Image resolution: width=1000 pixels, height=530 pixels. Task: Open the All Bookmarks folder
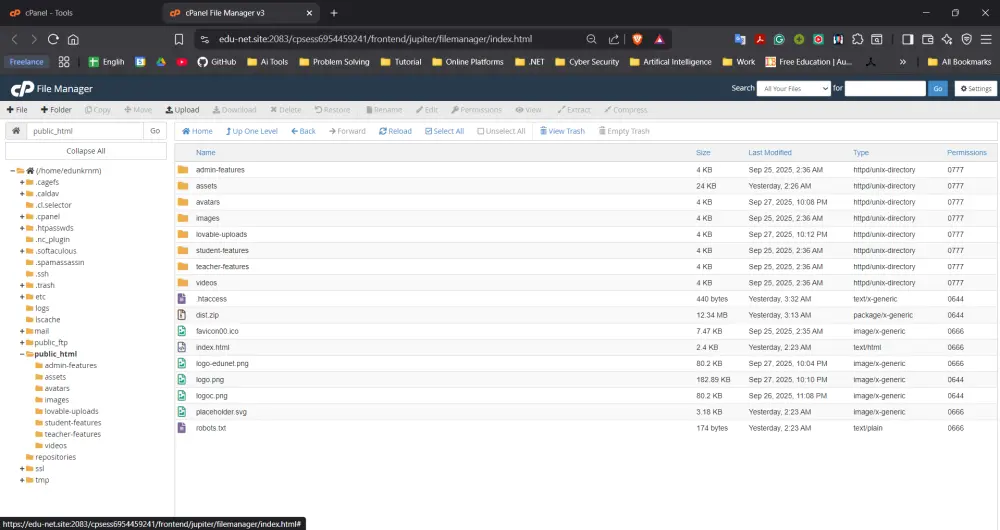tap(960, 62)
